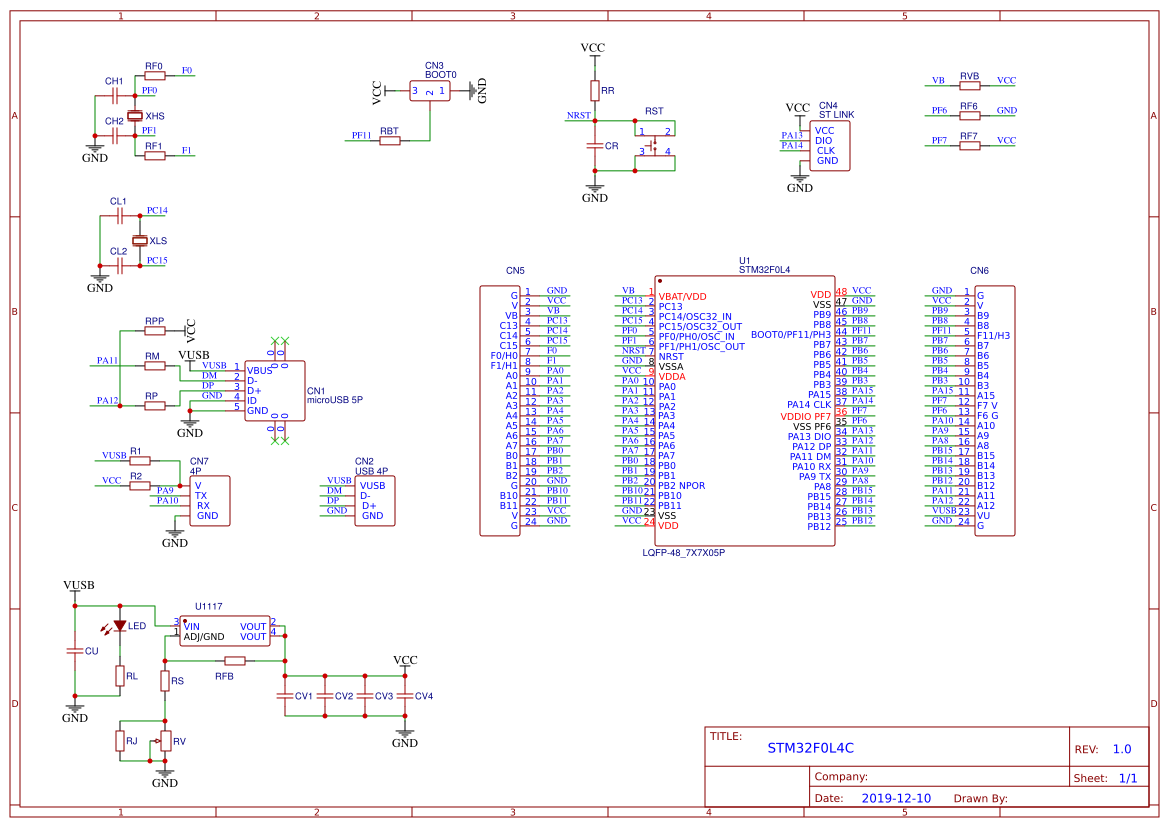Click the STM32F0L4C title text
The width and height of the screenshot is (1169, 827).
click(x=810, y=748)
